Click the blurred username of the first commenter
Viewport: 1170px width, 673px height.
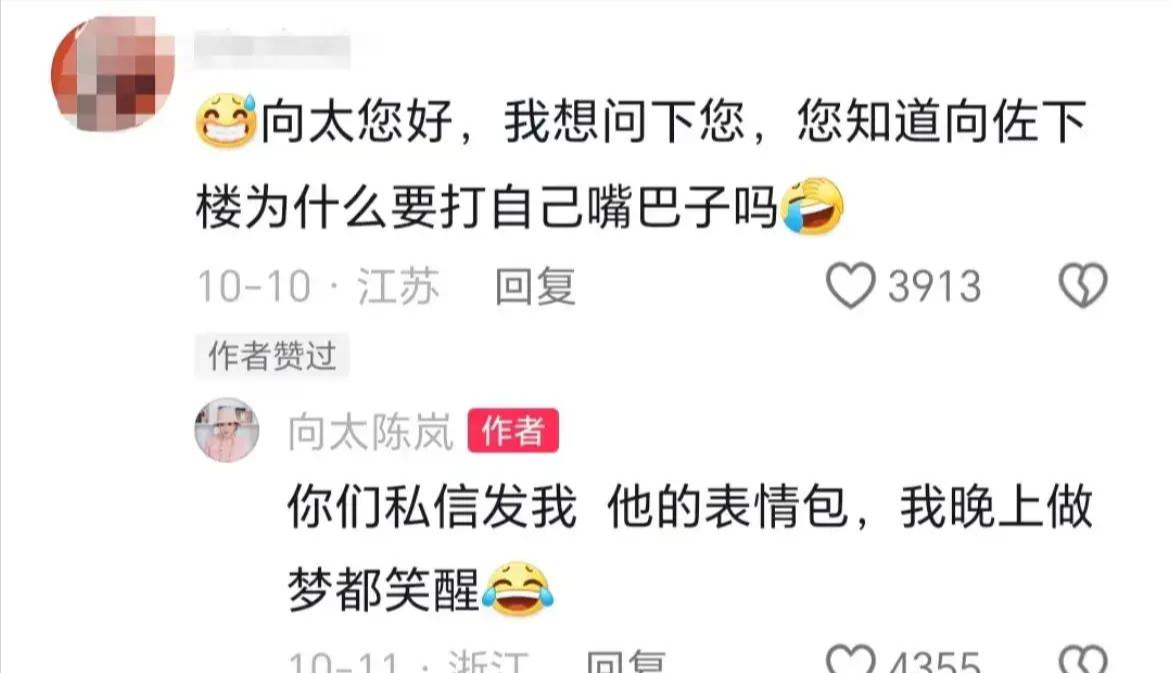(272, 48)
